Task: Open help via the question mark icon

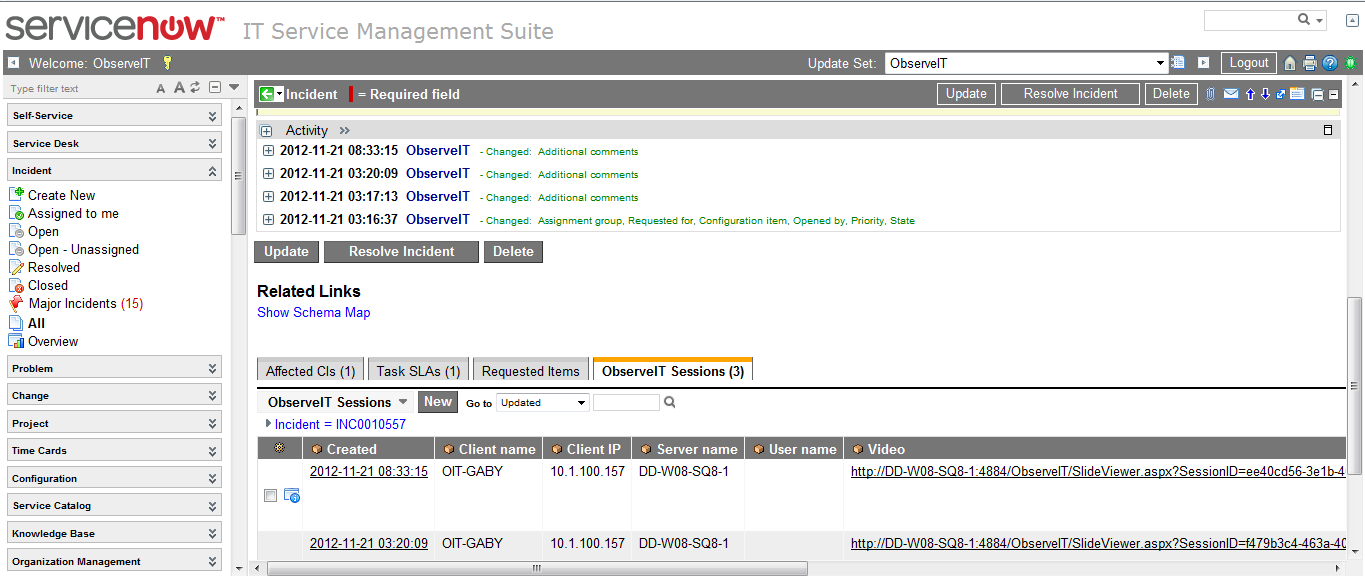Action: coord(1330,63)
